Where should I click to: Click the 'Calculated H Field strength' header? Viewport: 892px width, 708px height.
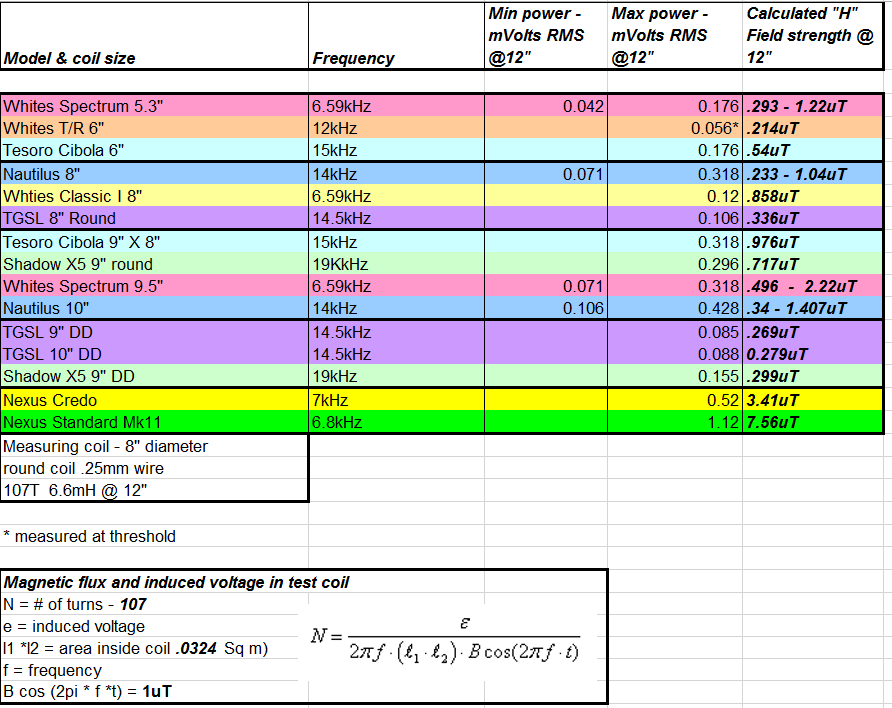point(813,36)
